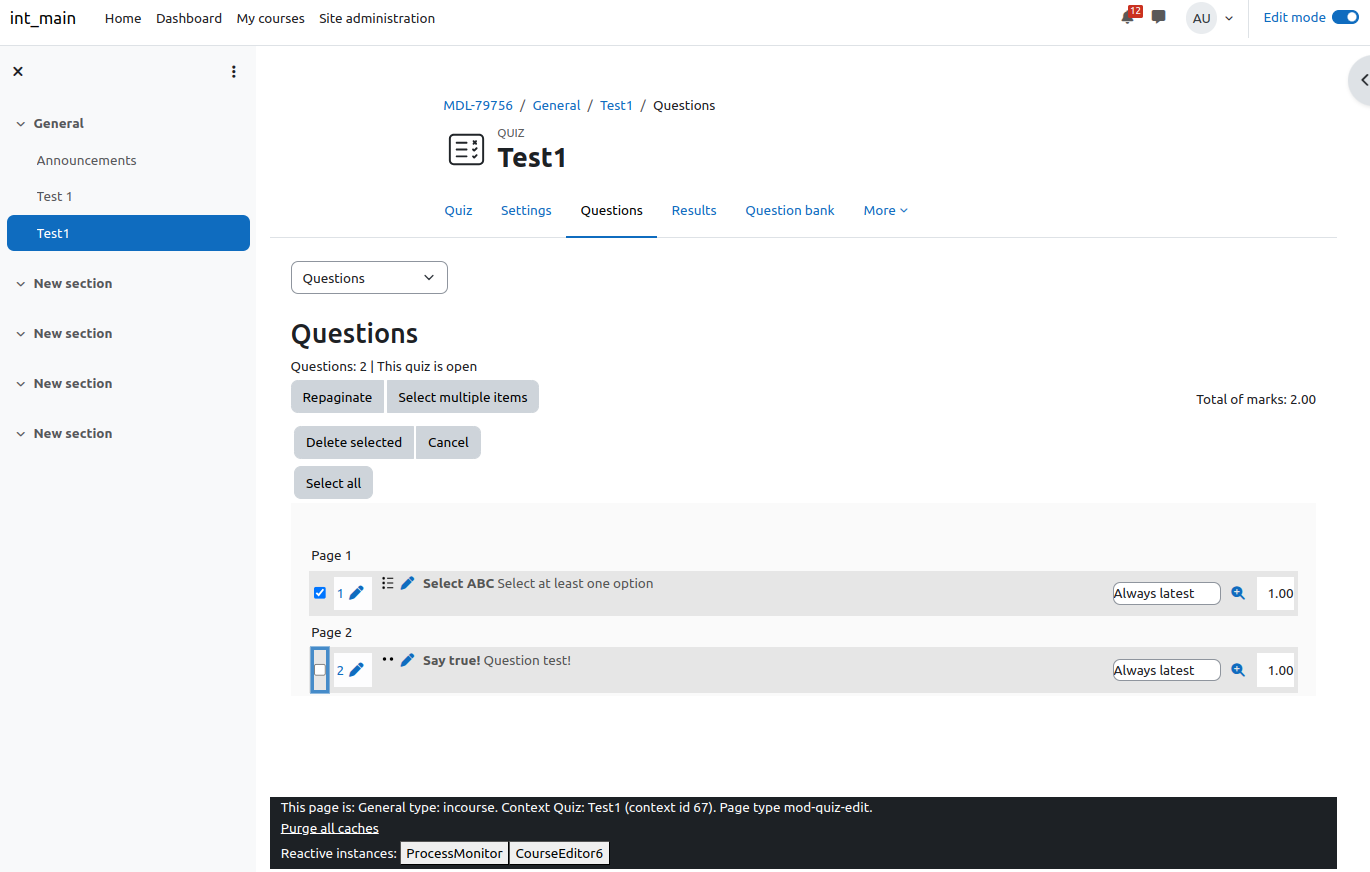Screen dimensions: 1370x872
Task: Open Select ABC question name link
Action: [x=458, y=583]
